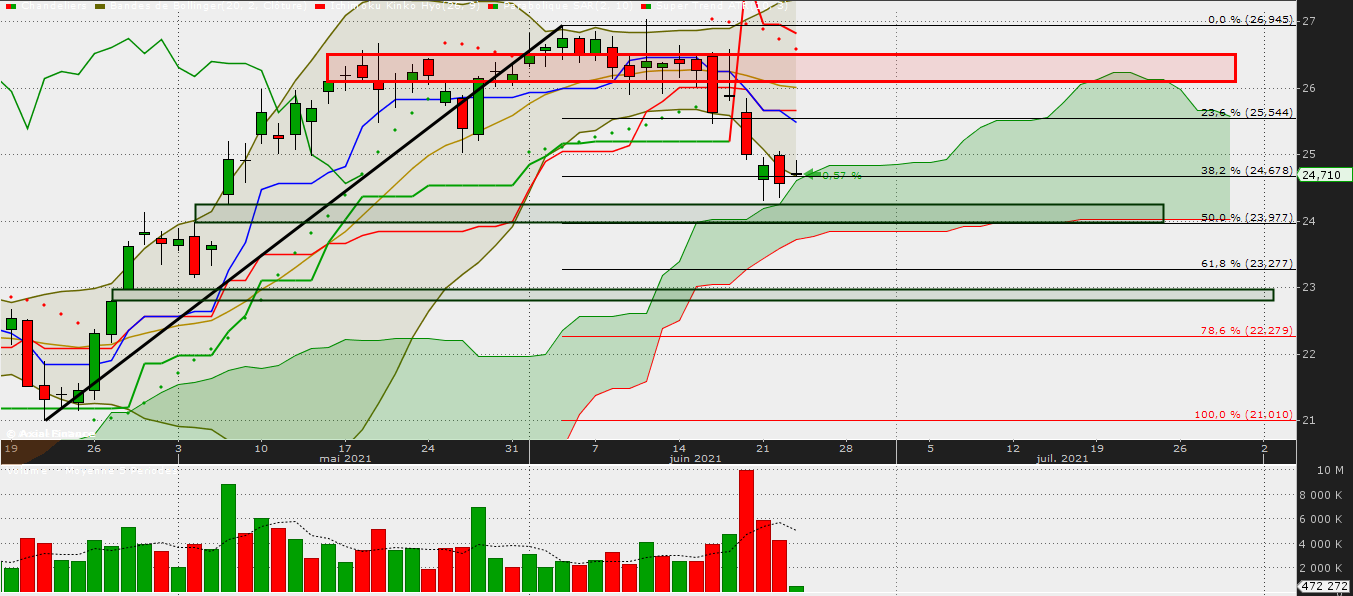
Task: Click the Parabolique SAR legend swatch
Action: coord(492,5)
